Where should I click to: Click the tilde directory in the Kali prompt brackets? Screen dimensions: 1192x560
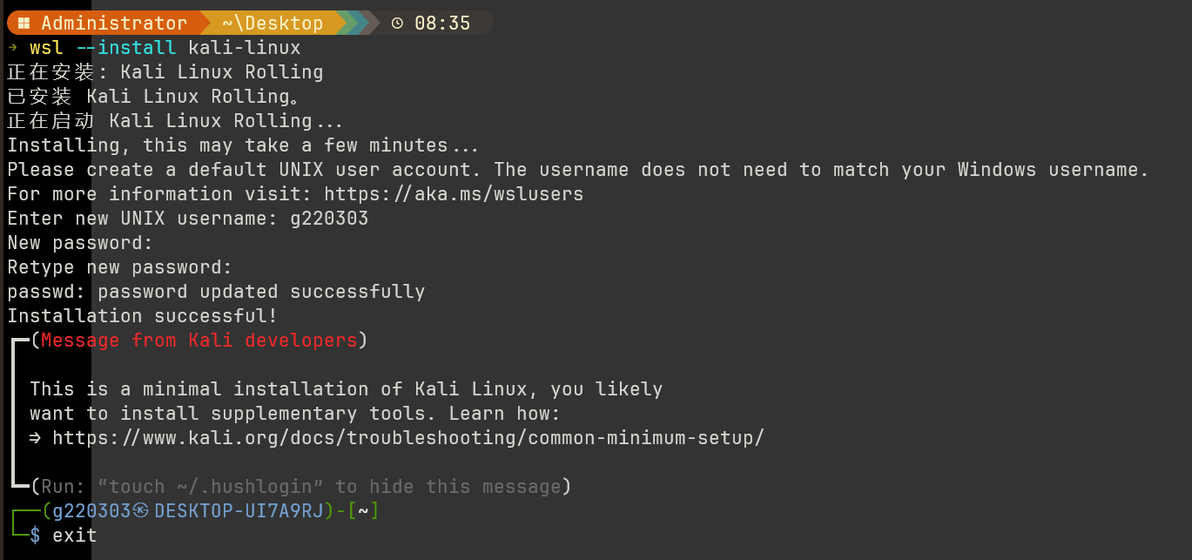pyautogui.click(x=363, y=511)
